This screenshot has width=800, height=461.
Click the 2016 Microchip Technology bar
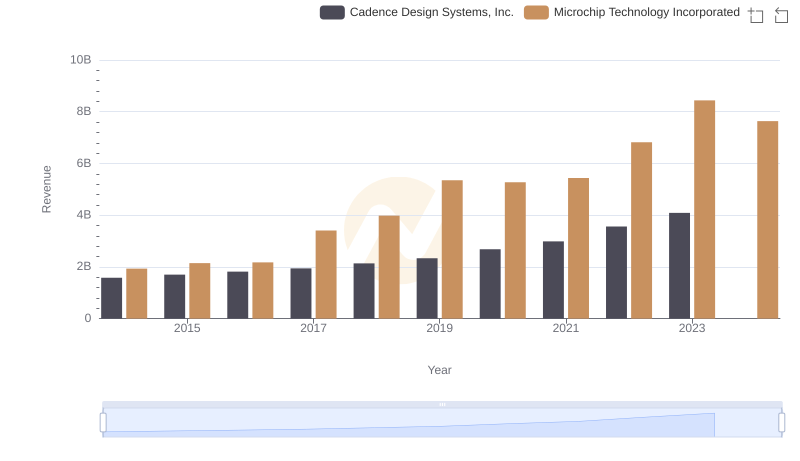click(x=263, y=291)
